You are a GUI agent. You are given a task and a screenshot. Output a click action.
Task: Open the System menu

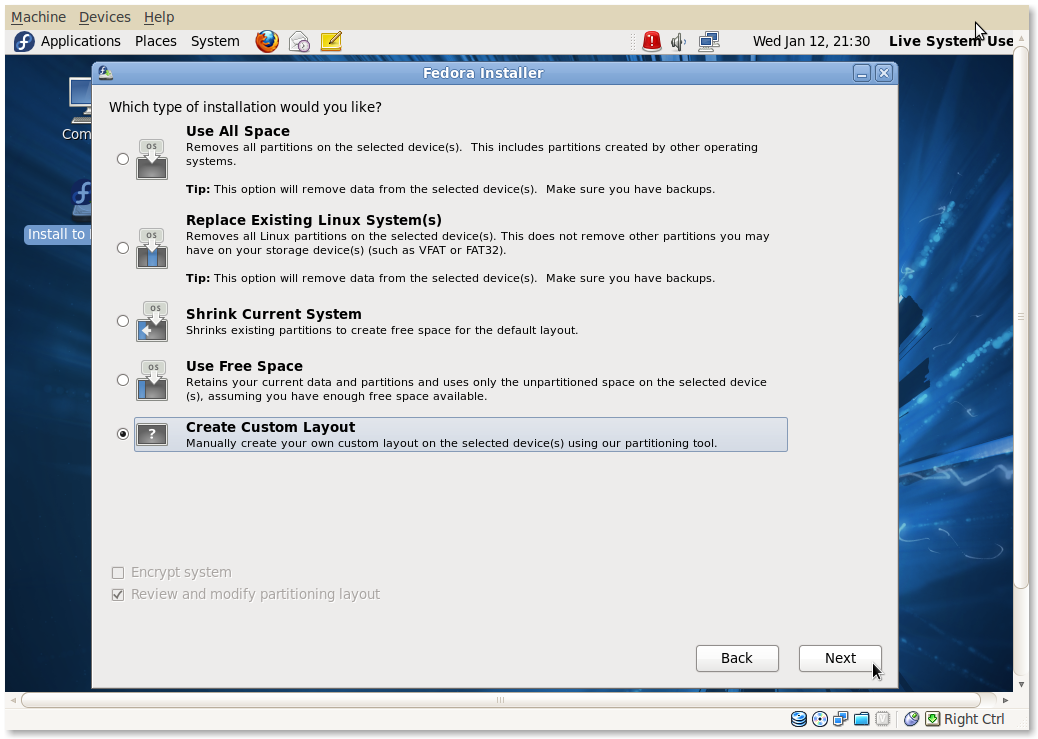tap(215, 41)
